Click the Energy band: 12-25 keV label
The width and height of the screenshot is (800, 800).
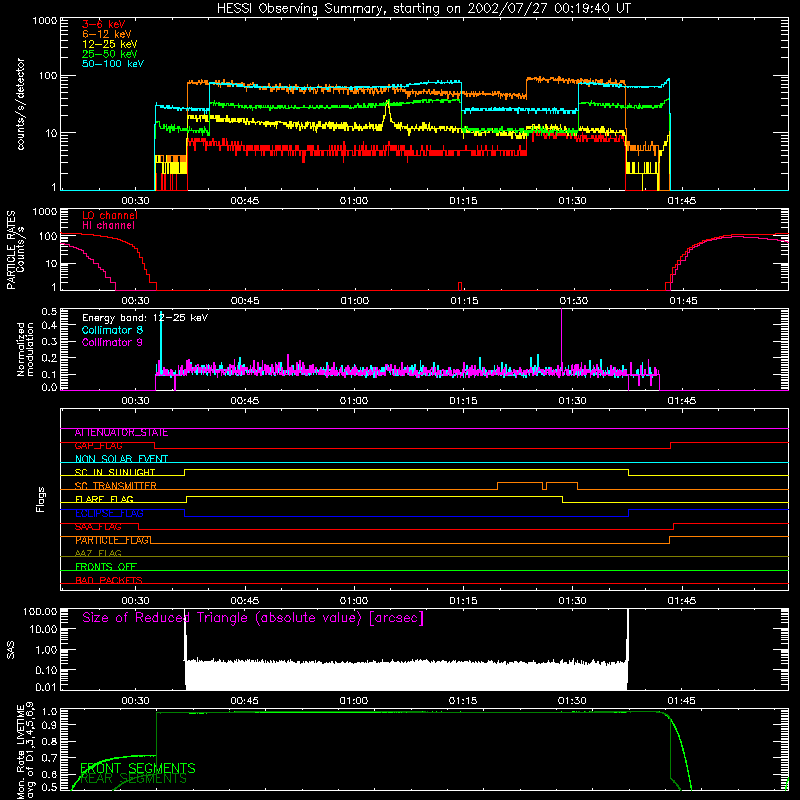(145, 318)
